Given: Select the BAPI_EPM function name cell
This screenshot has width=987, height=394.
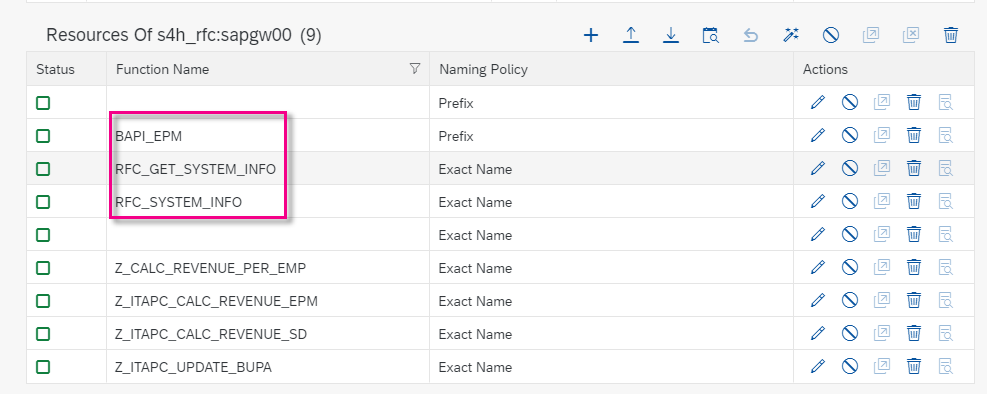Looking at the screenshot, I should [x=268, y=135].
